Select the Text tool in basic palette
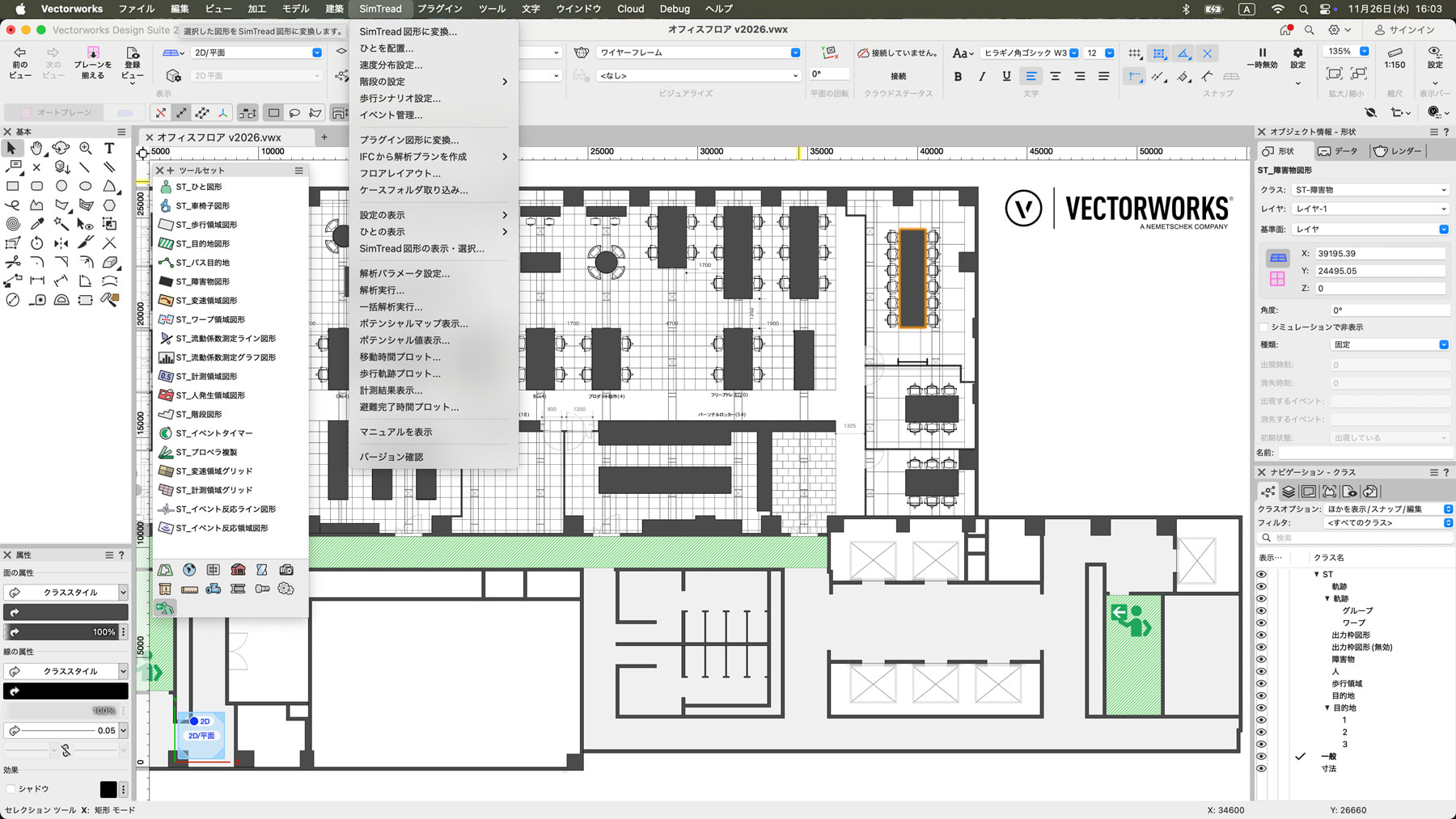The image size is (1456, 819). (109, 148)
